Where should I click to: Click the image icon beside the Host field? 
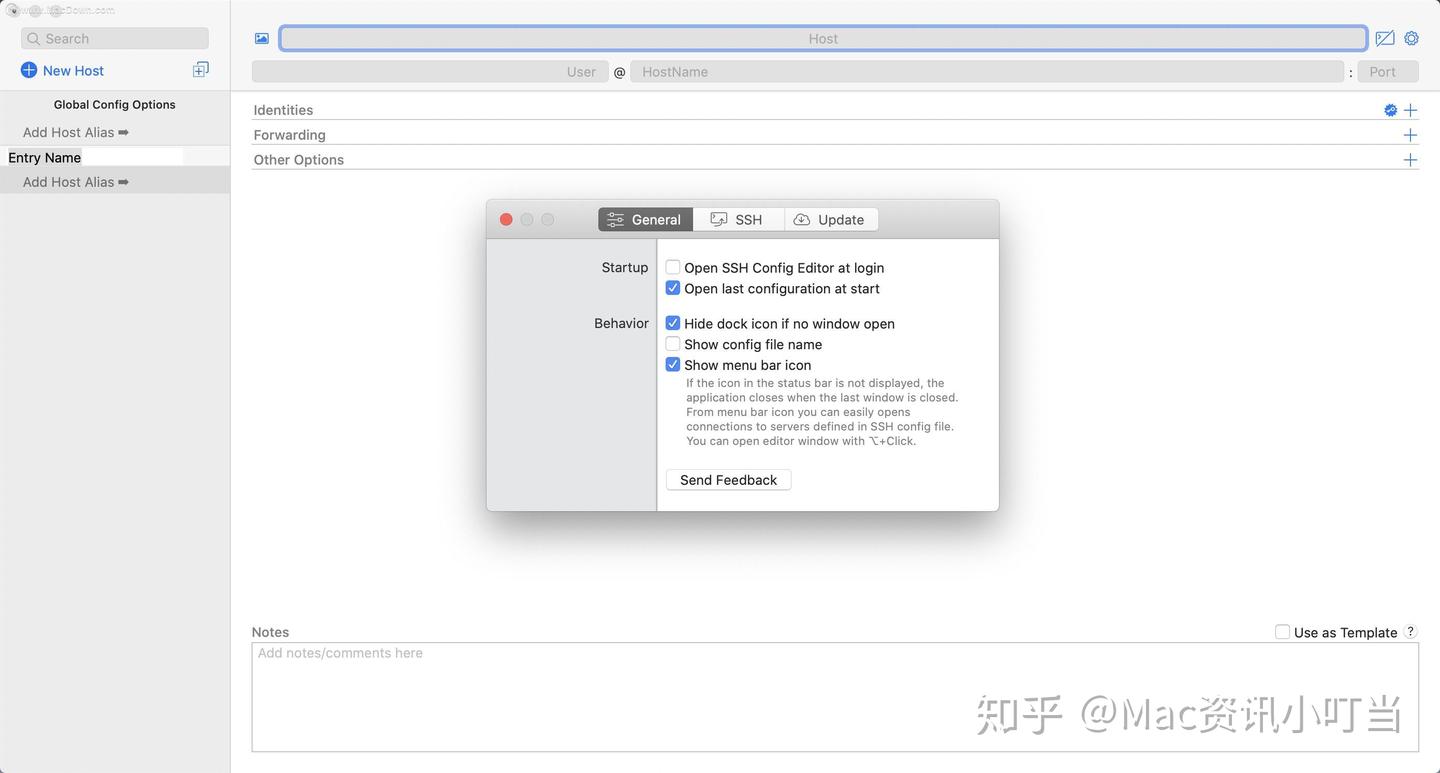point(262,38)
